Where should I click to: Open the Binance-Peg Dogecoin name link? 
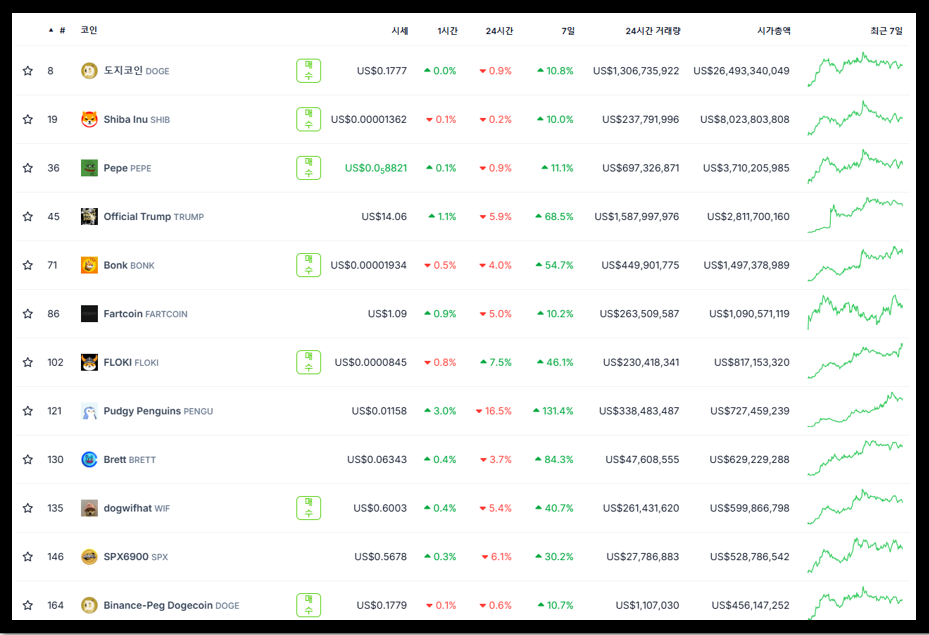point(171,605)
